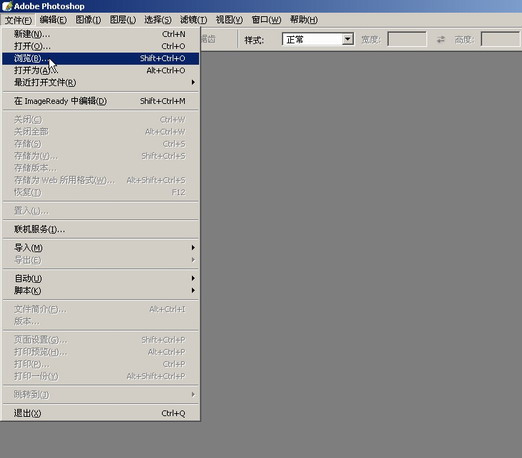Choose 打开为(A)... menu entry

pos(100,71)
